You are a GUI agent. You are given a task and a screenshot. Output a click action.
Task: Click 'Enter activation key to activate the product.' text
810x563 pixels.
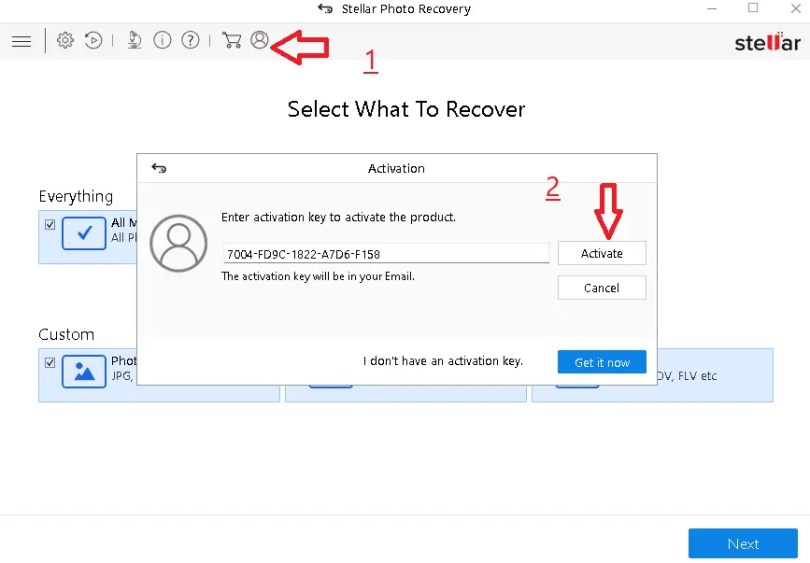[x=338, y=217]
